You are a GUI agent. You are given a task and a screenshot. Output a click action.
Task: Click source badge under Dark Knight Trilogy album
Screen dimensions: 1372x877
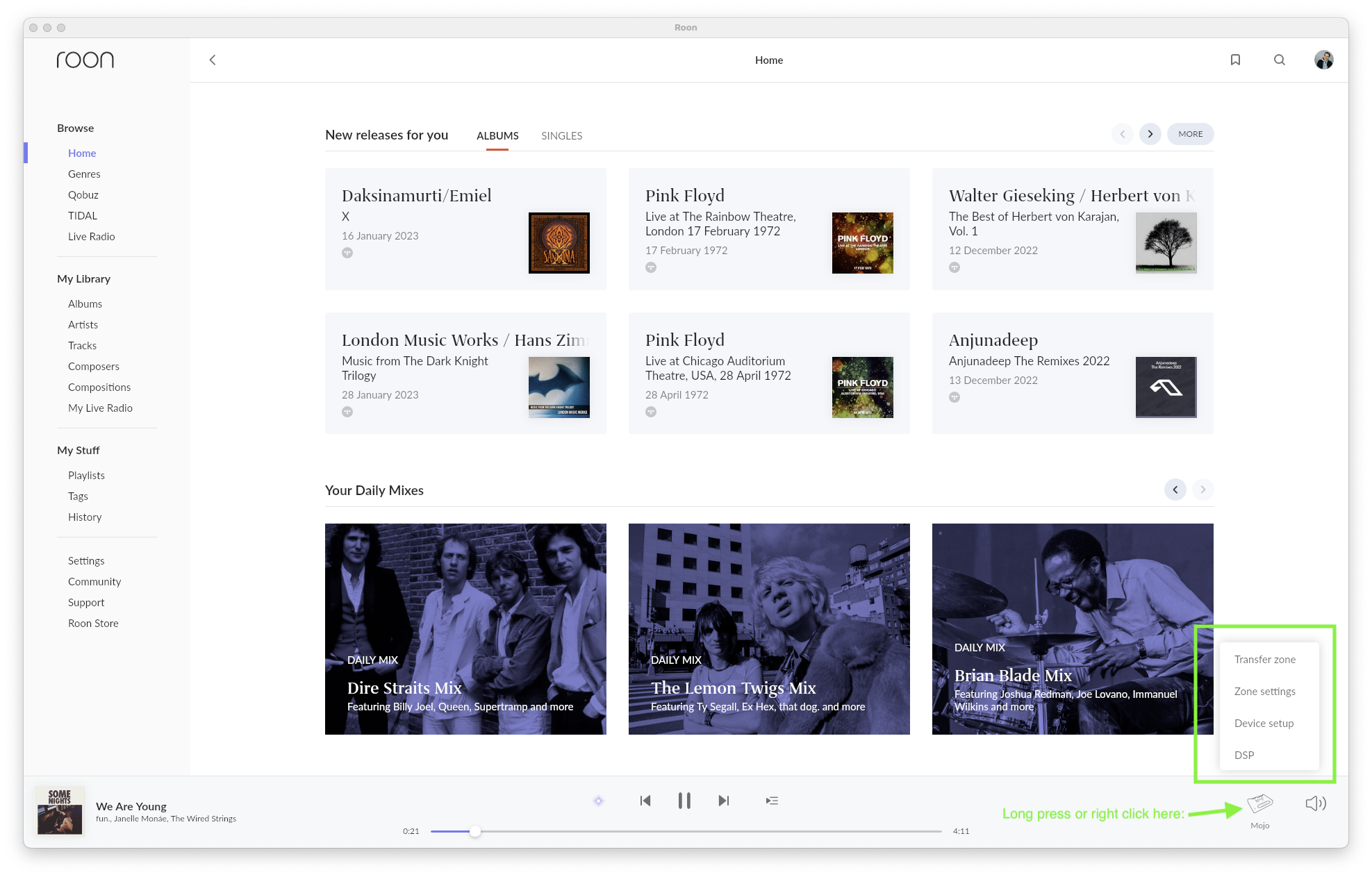tap(347, 412)
